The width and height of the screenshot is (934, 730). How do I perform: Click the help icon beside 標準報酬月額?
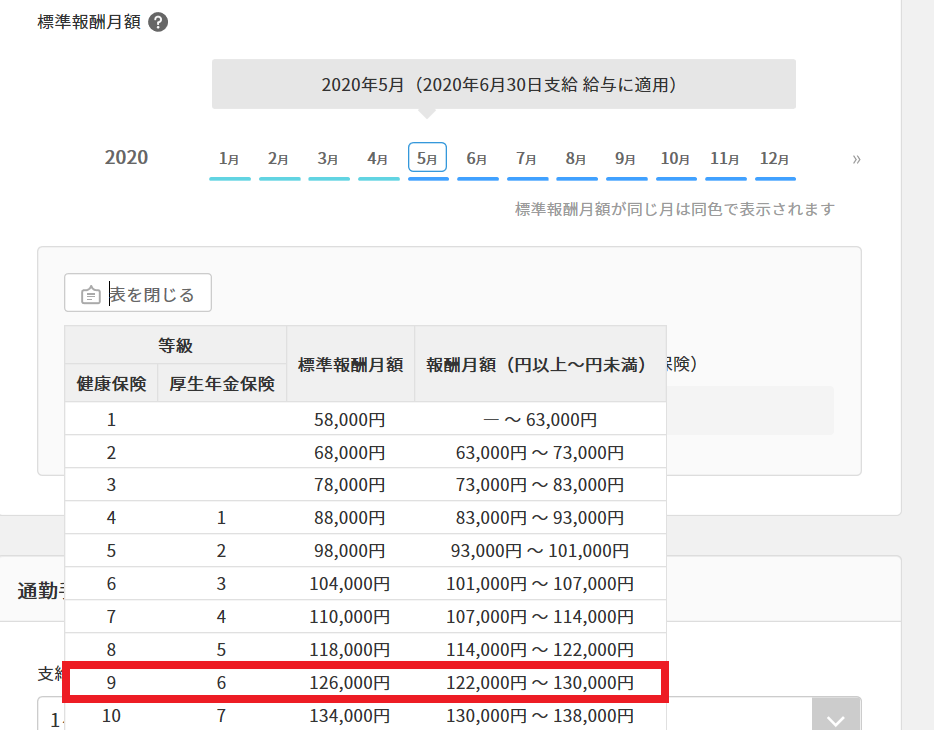coord(158,22)
